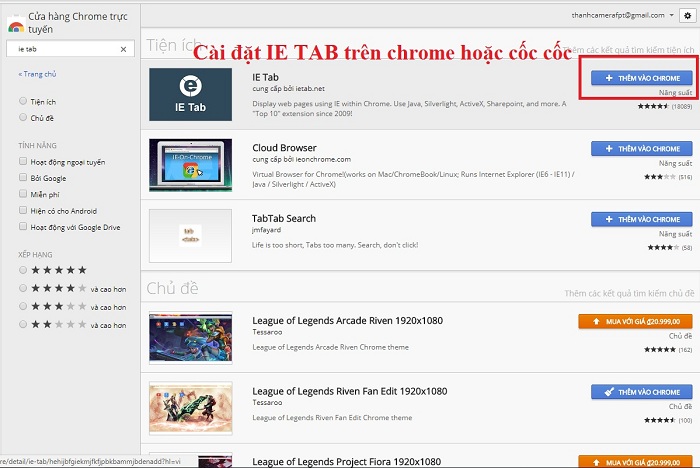The width and height of the screenshot is (700, 468).
Task: Open the Riven Fan Edit theme thumbnail
Action: coord(190,408)
